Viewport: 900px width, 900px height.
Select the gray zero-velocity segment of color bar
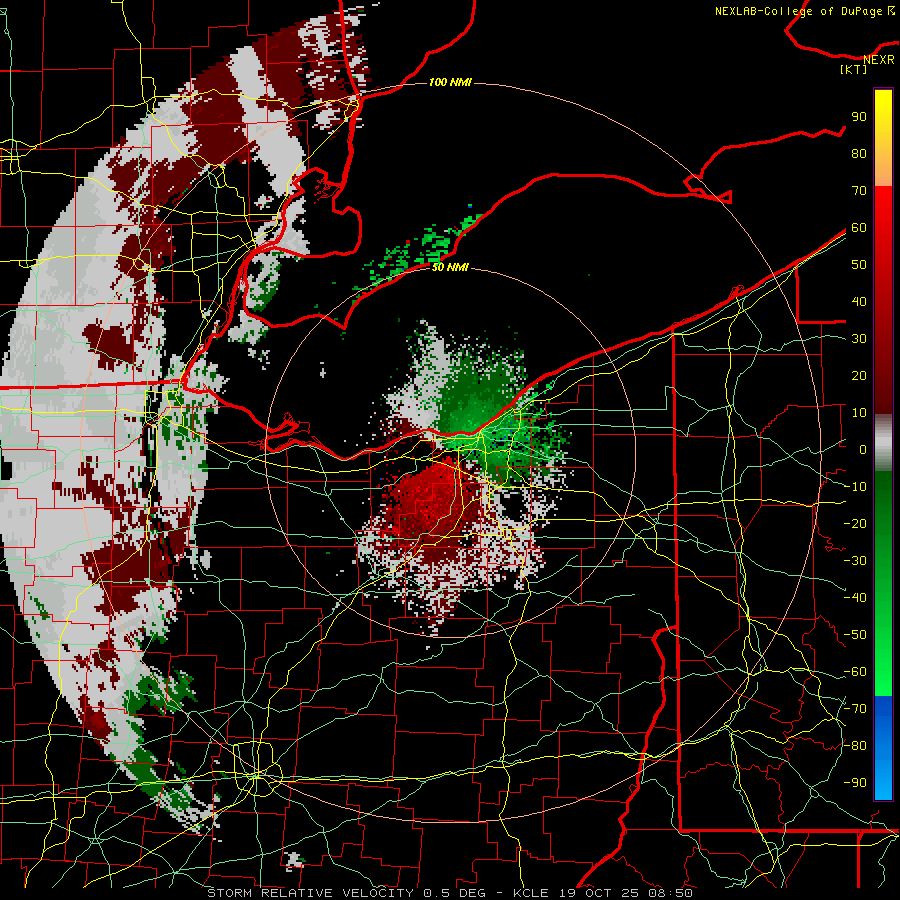click(x=883, y=443)
